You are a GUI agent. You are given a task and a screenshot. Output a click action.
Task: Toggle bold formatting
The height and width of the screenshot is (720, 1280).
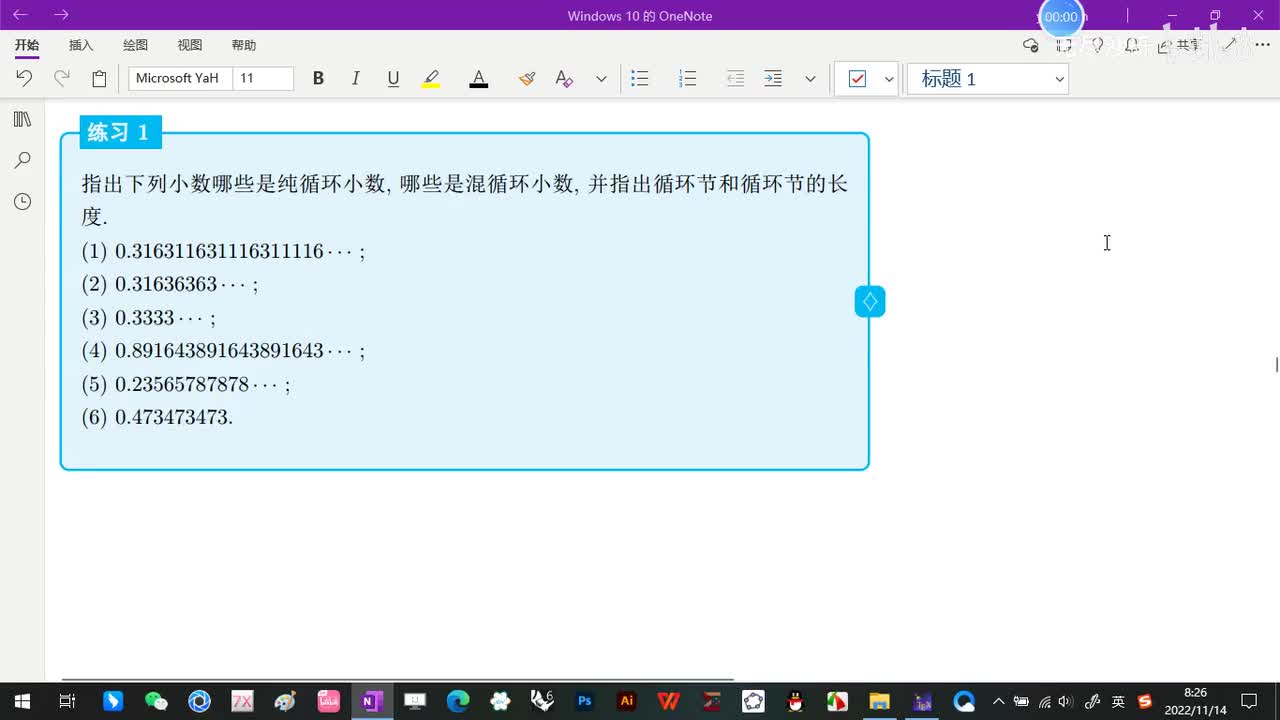tap(318, 78)
